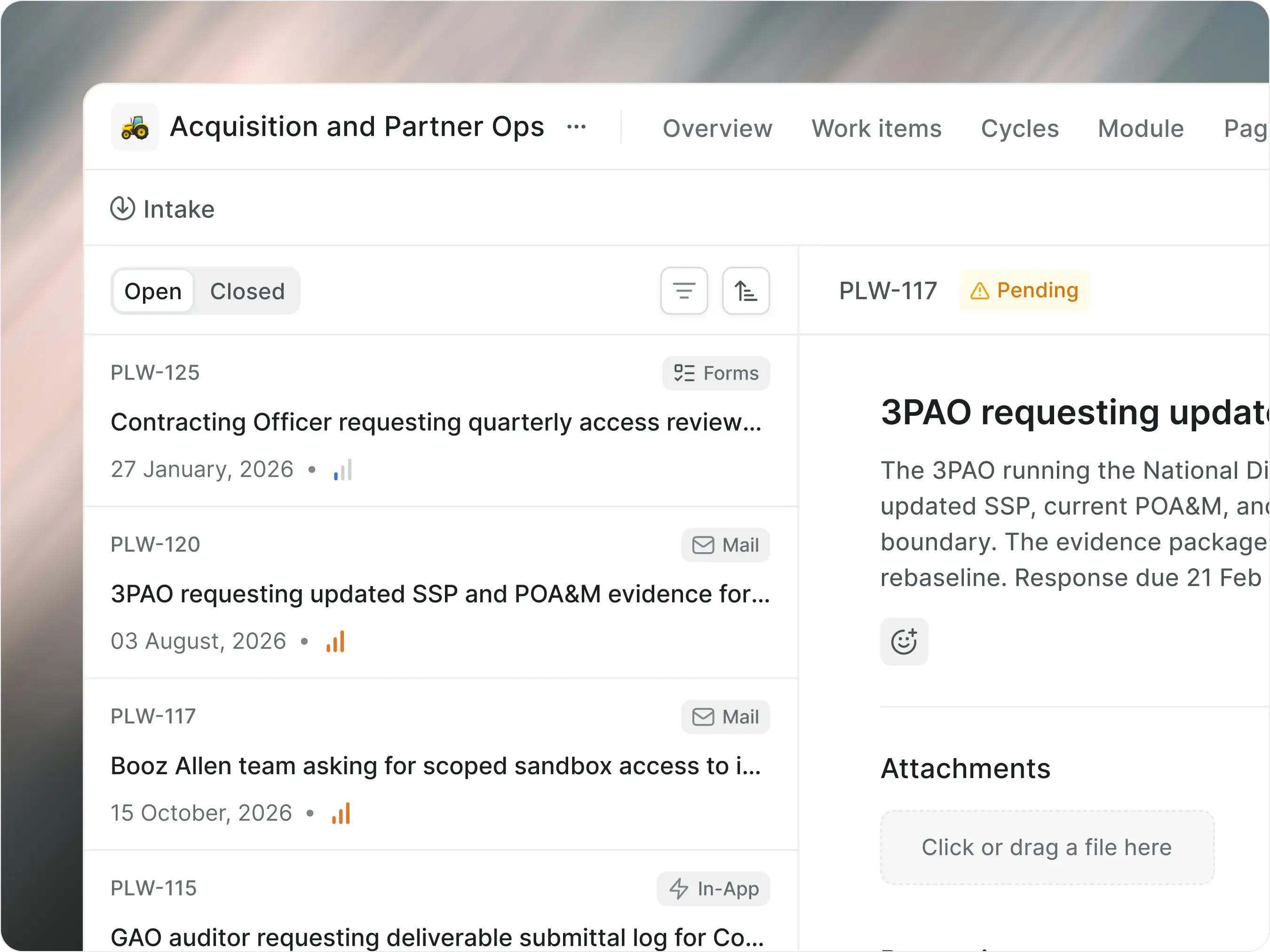This screenshot has height=952, width=1270.
Task: Click the Acquisition and Partner Ops project title
Action: 357,127
